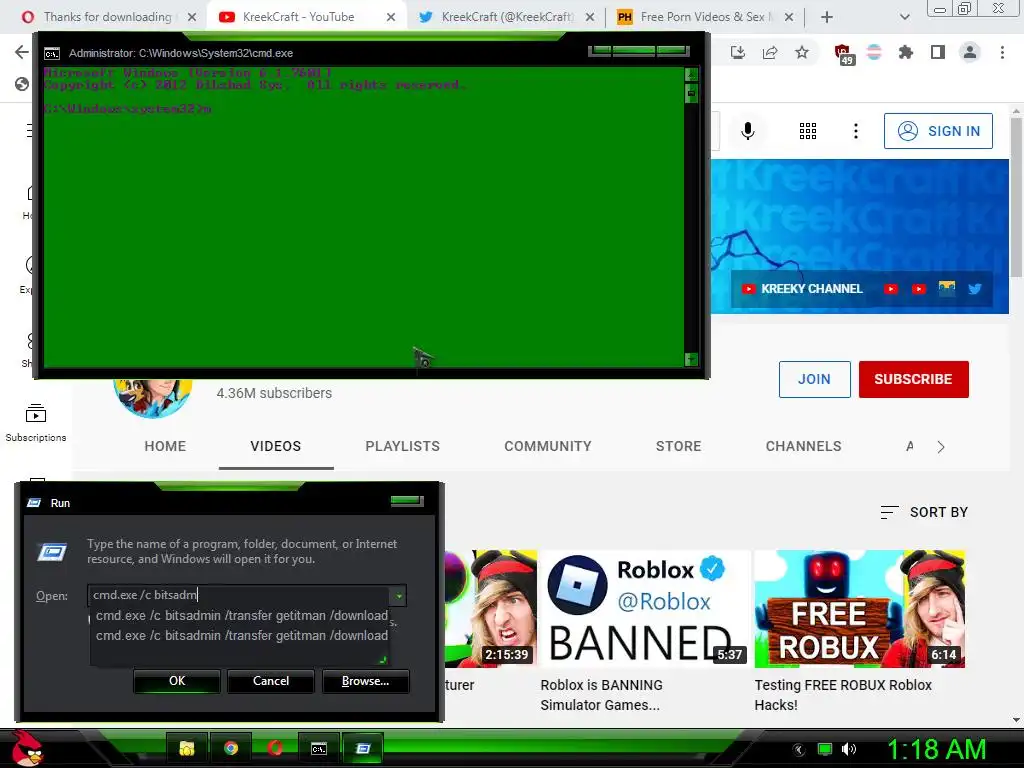This screenshot has height=768, width=1024.
Task: Click the Angry Birds start button
Action: click(25, 748)
